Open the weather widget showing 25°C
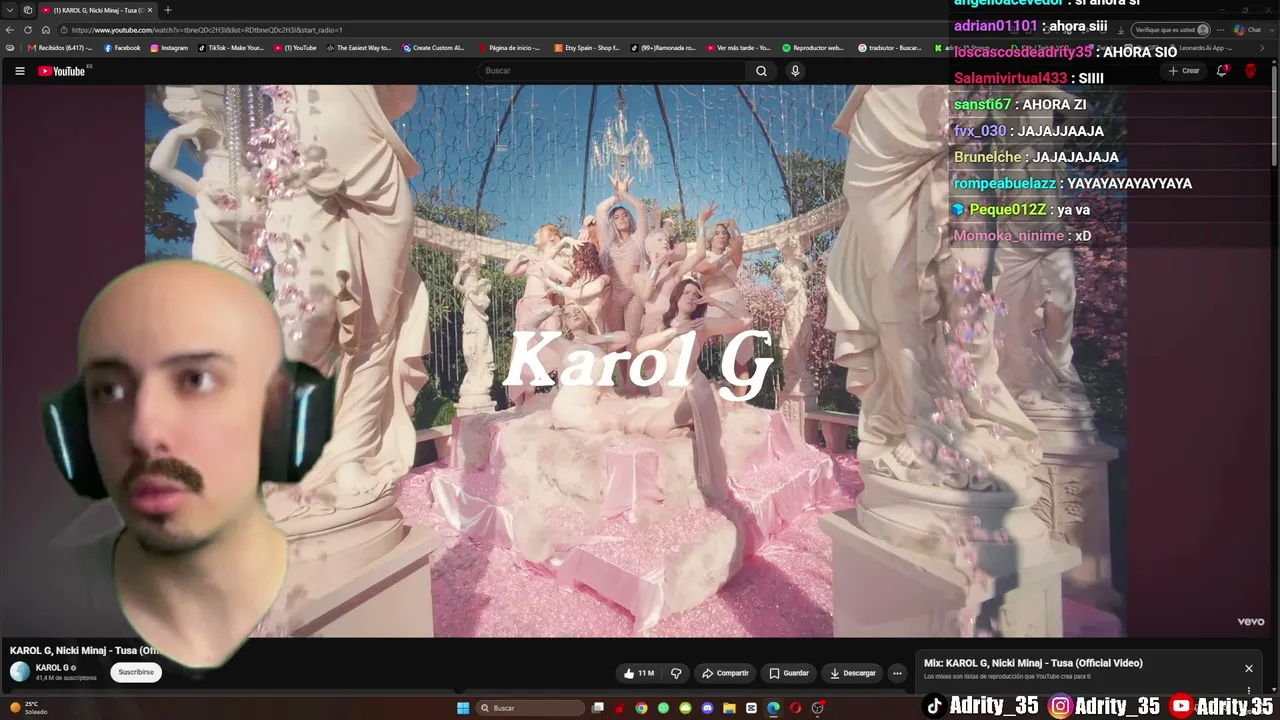The image size is (1280, 720). tap(28, 708)
